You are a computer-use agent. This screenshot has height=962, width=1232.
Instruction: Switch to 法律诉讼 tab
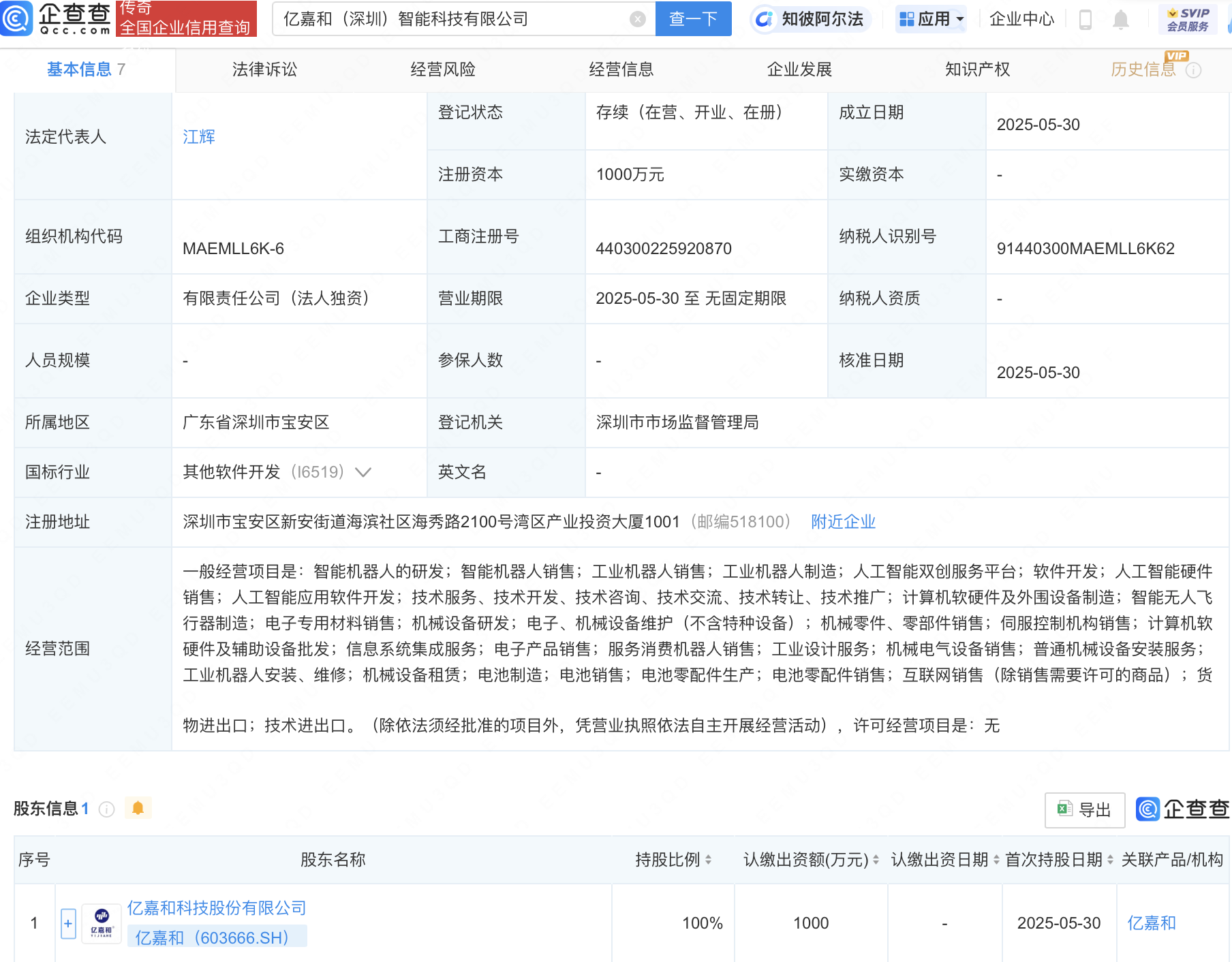coord(264,69)
